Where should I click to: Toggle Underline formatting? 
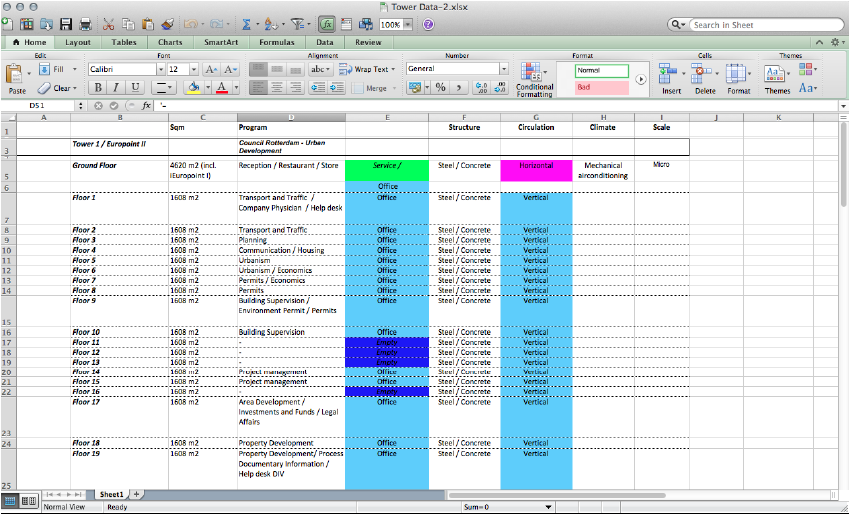tap(135, 88)
